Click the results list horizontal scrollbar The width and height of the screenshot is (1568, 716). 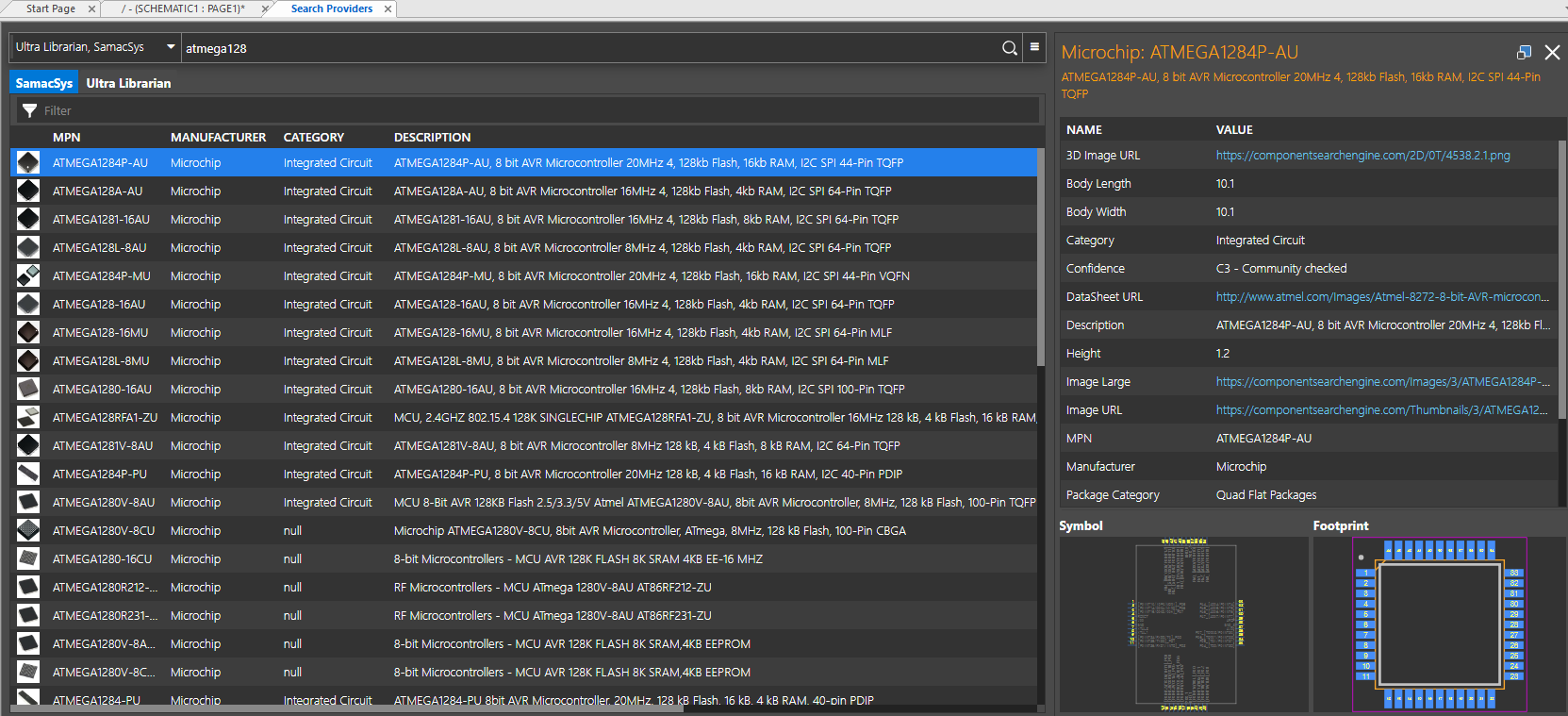[347, 708]
